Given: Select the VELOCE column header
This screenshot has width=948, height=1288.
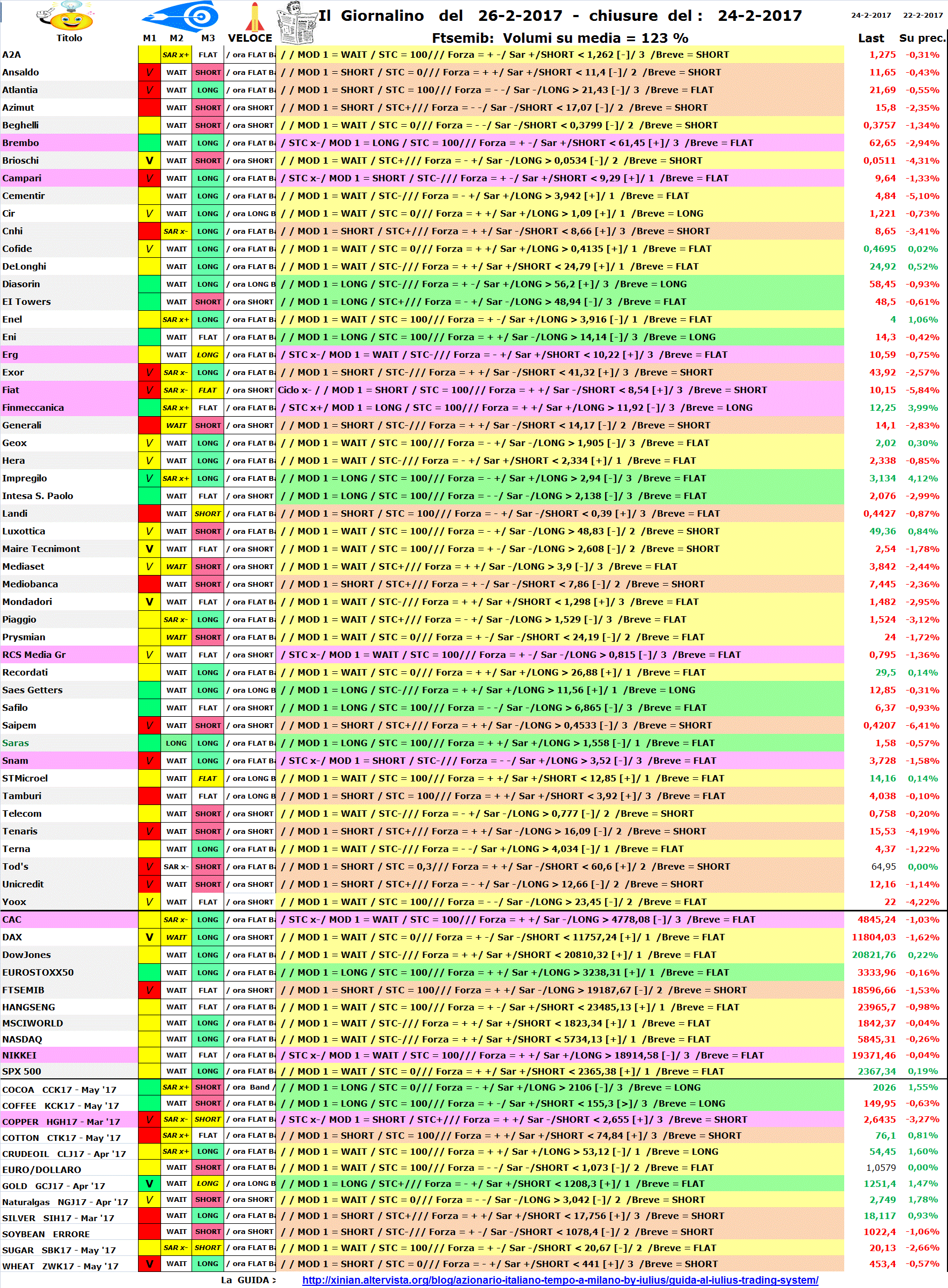Looking at the screenshot, I should pyautogui.click(x=250, y=38).
